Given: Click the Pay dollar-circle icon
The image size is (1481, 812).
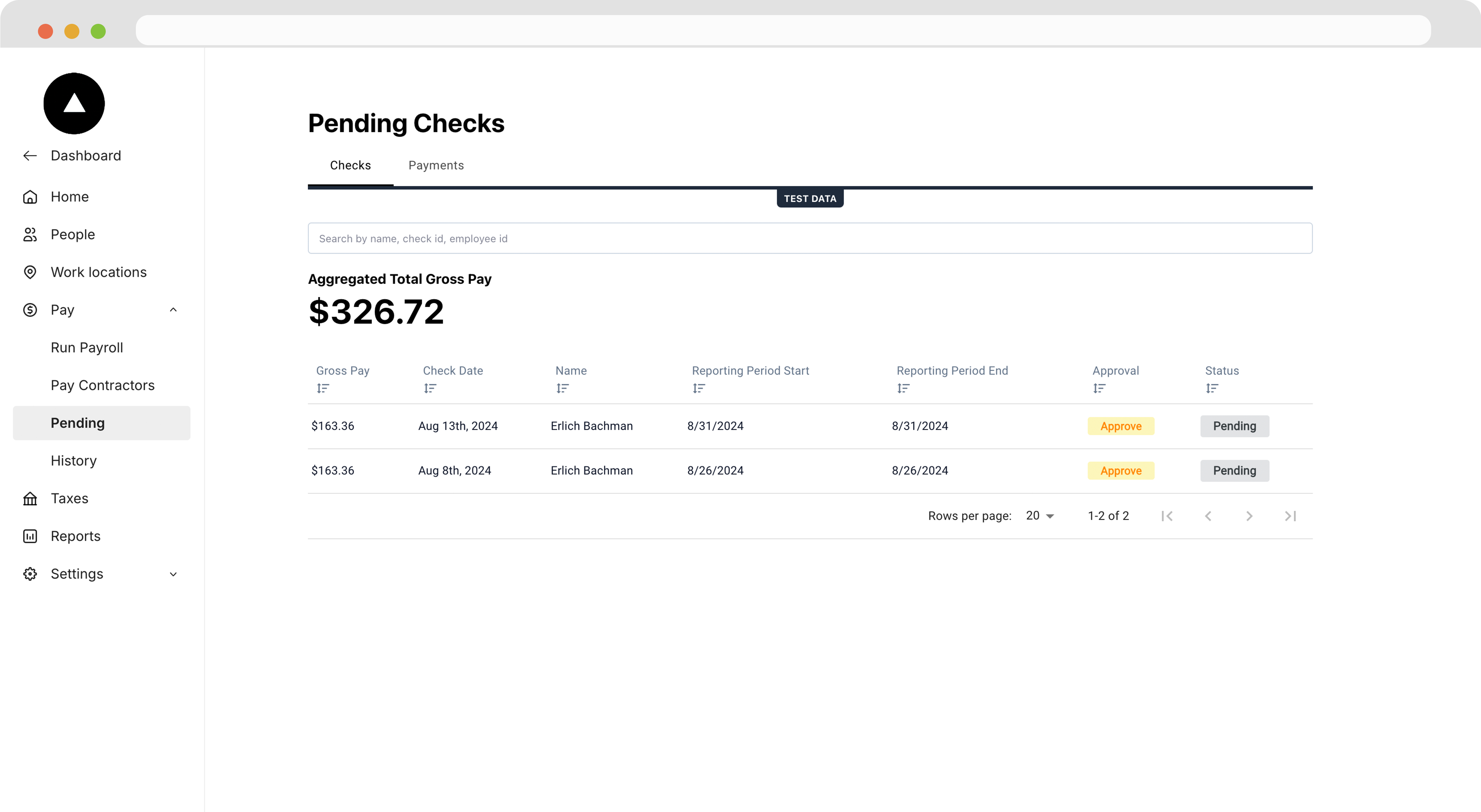Looking at the screenshot, I should tap(30, 310).
